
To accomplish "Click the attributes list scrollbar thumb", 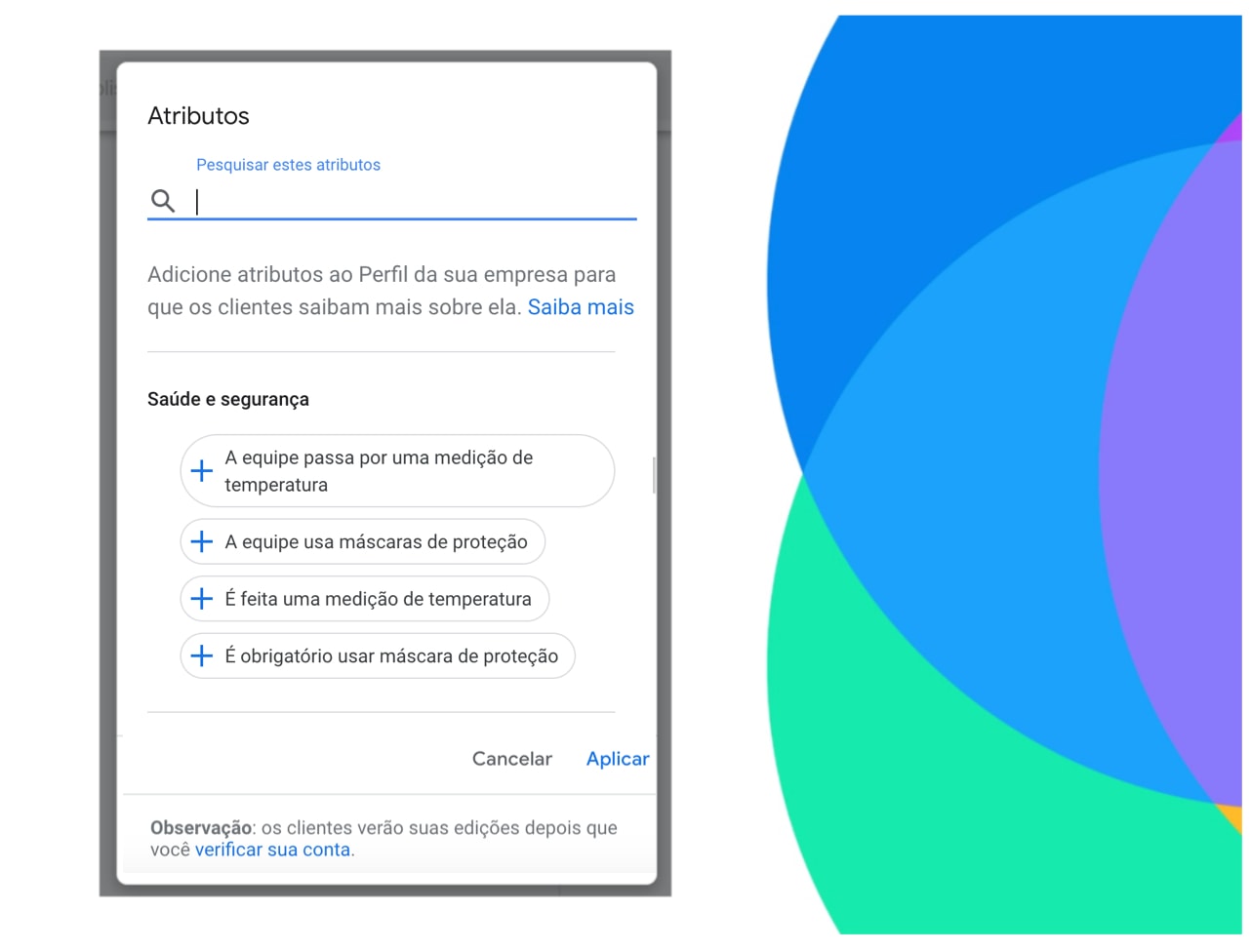I will tap(654, 475).
